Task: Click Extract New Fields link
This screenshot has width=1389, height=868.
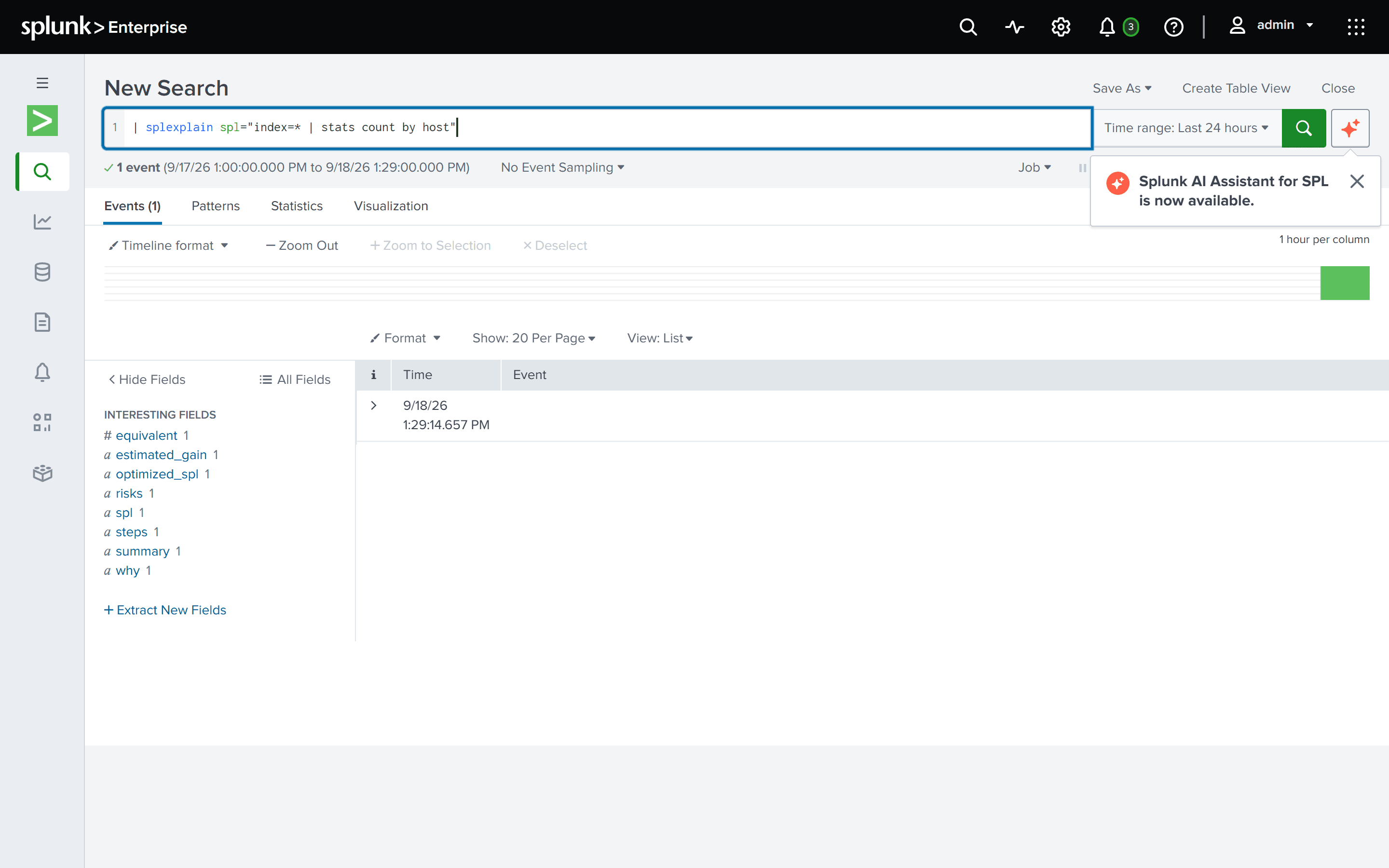Action: click(165, 610)
